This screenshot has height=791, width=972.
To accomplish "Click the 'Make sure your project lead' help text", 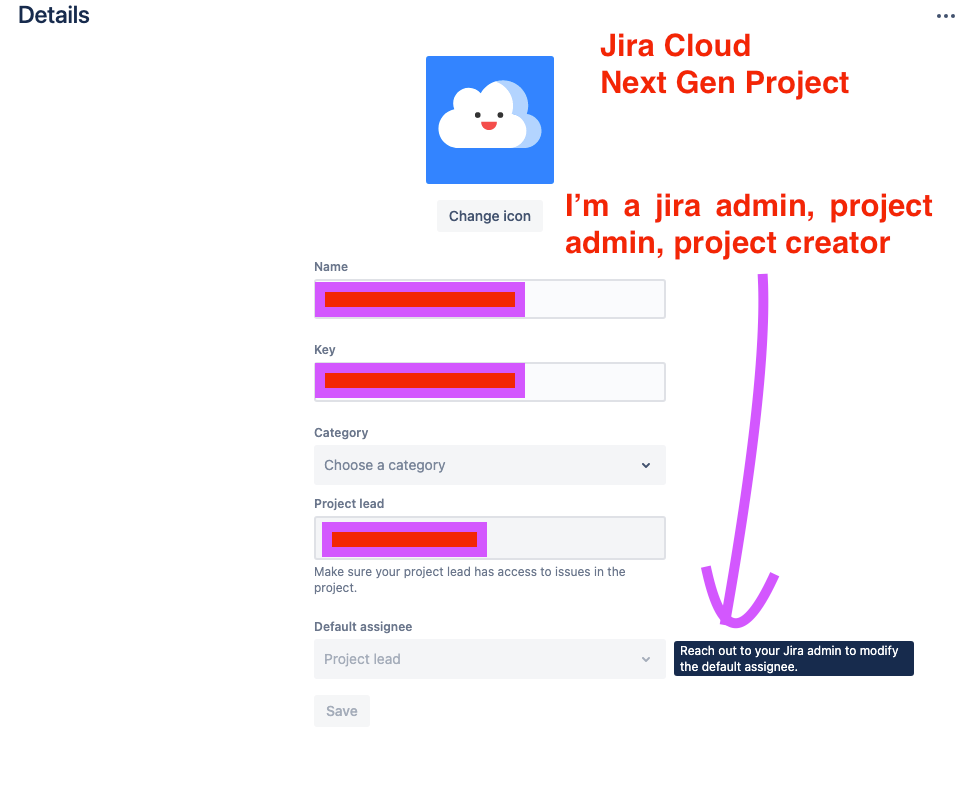I will (x=470, y=580).
